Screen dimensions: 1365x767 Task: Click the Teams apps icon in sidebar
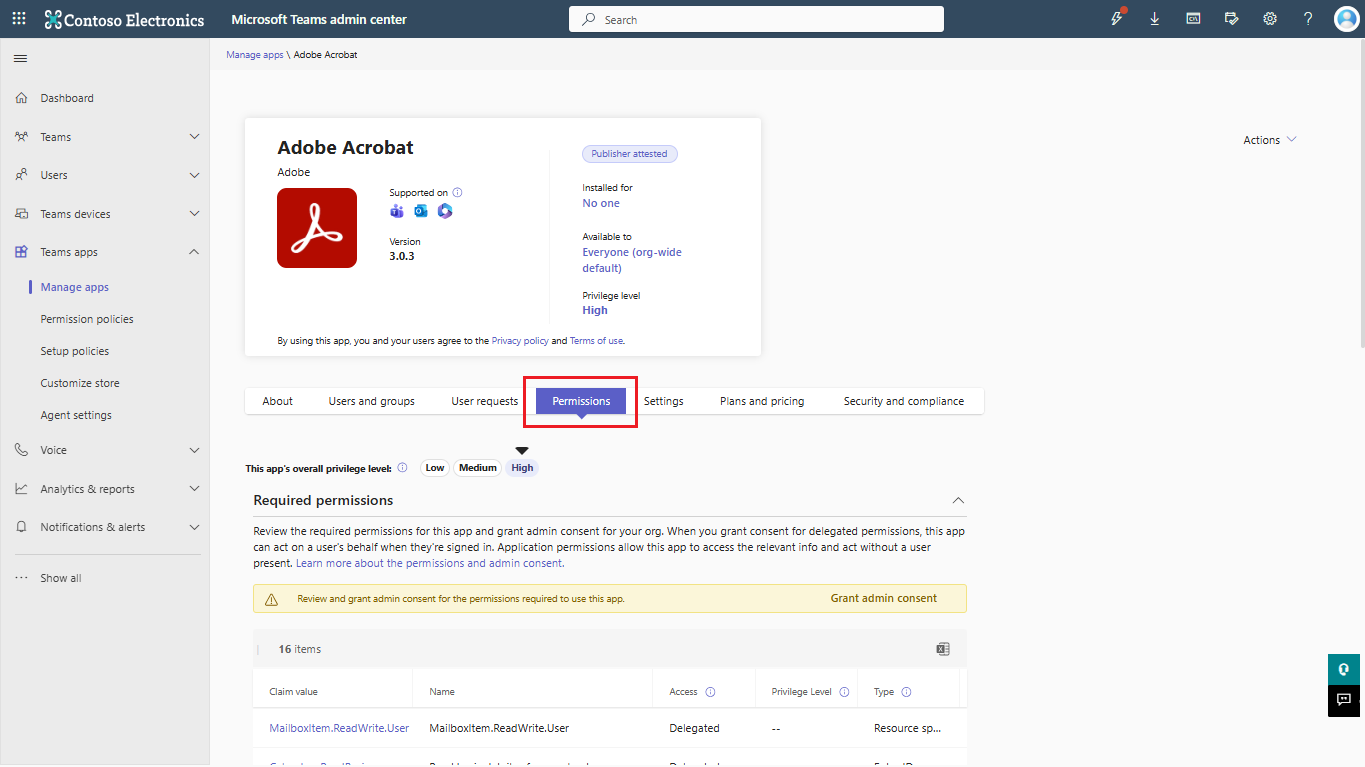[21, 252]
